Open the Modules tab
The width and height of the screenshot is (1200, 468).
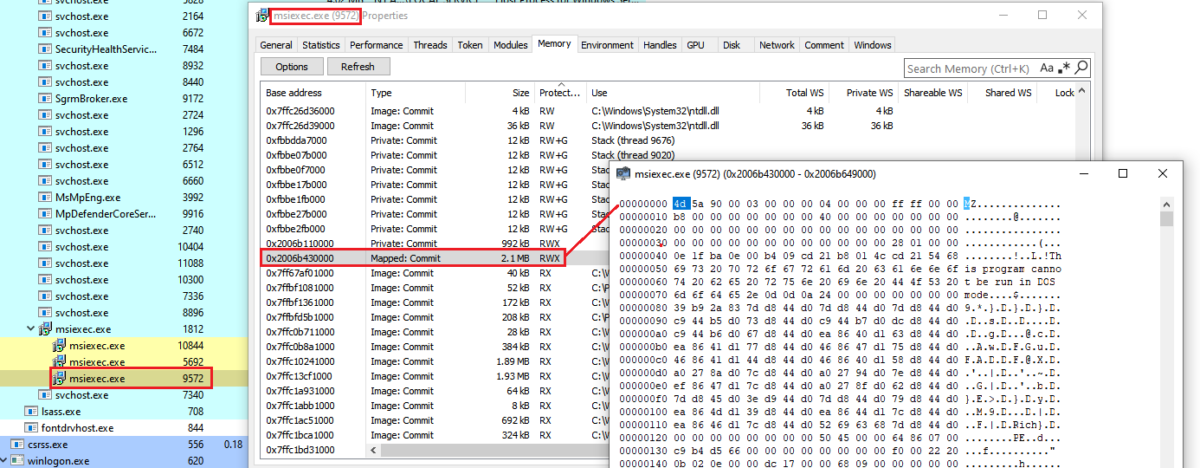510,45
